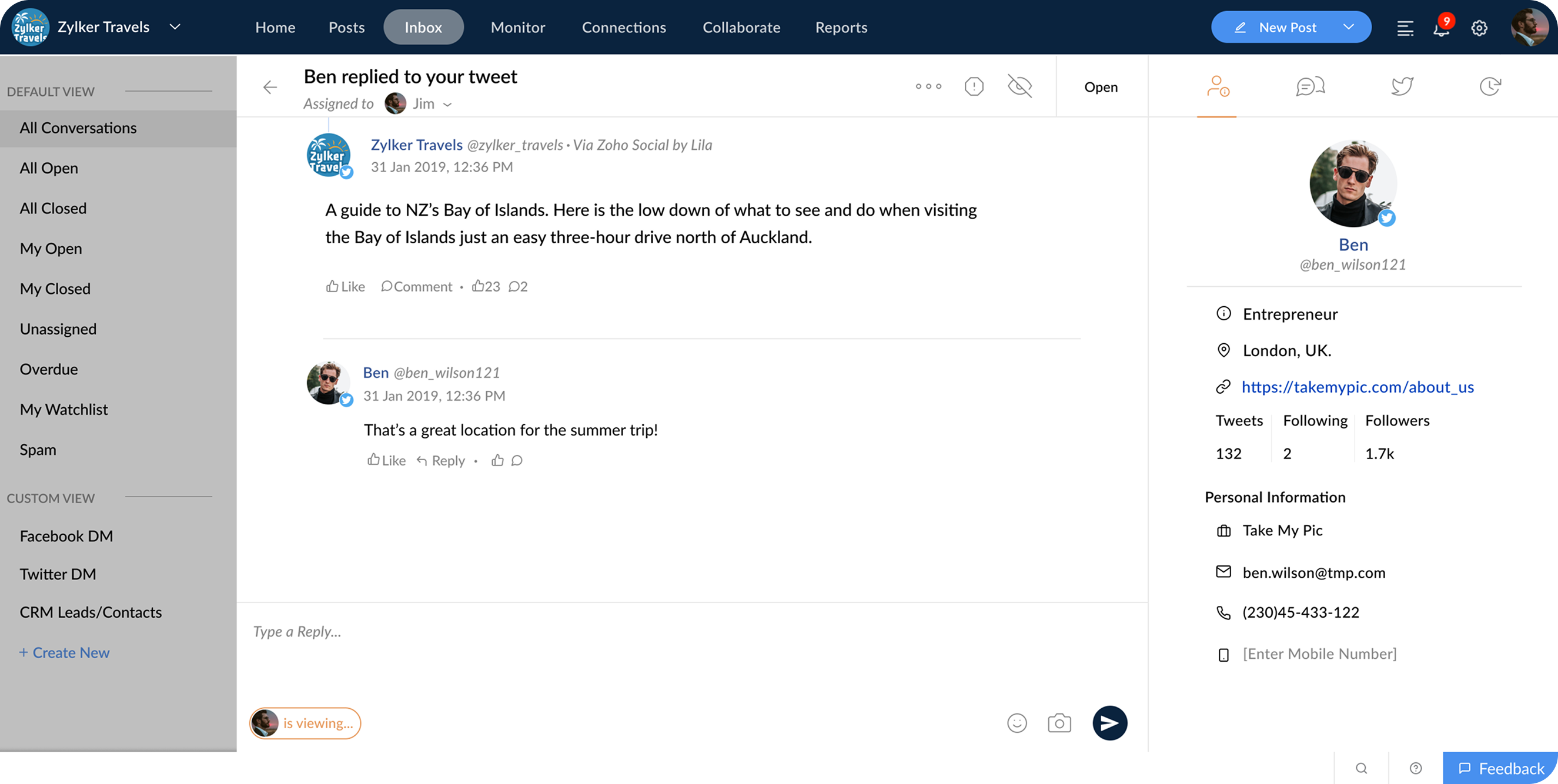Open the New Post dropdown arrow
1558x784 pixels.
point(1348,27)
